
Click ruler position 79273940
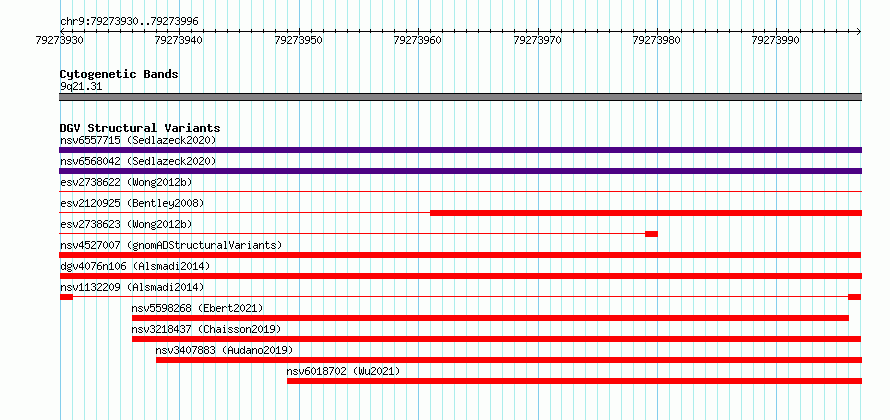(179, 40)
